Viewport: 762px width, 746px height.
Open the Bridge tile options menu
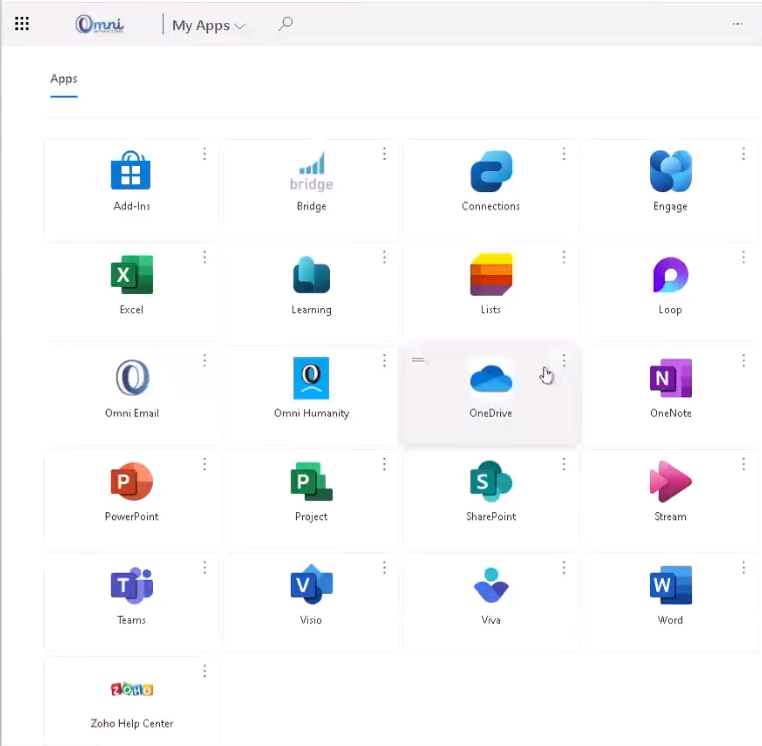click(x=384, y=154)
